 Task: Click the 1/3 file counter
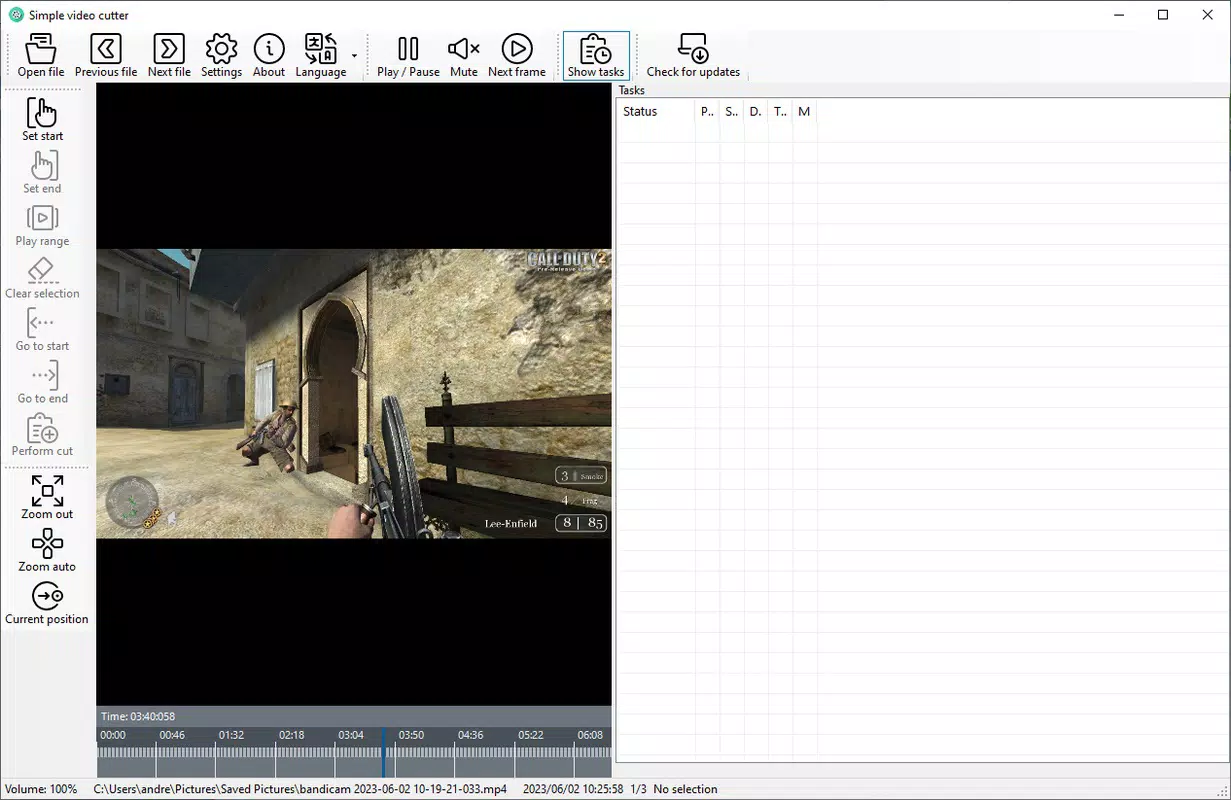pos(638,789)
